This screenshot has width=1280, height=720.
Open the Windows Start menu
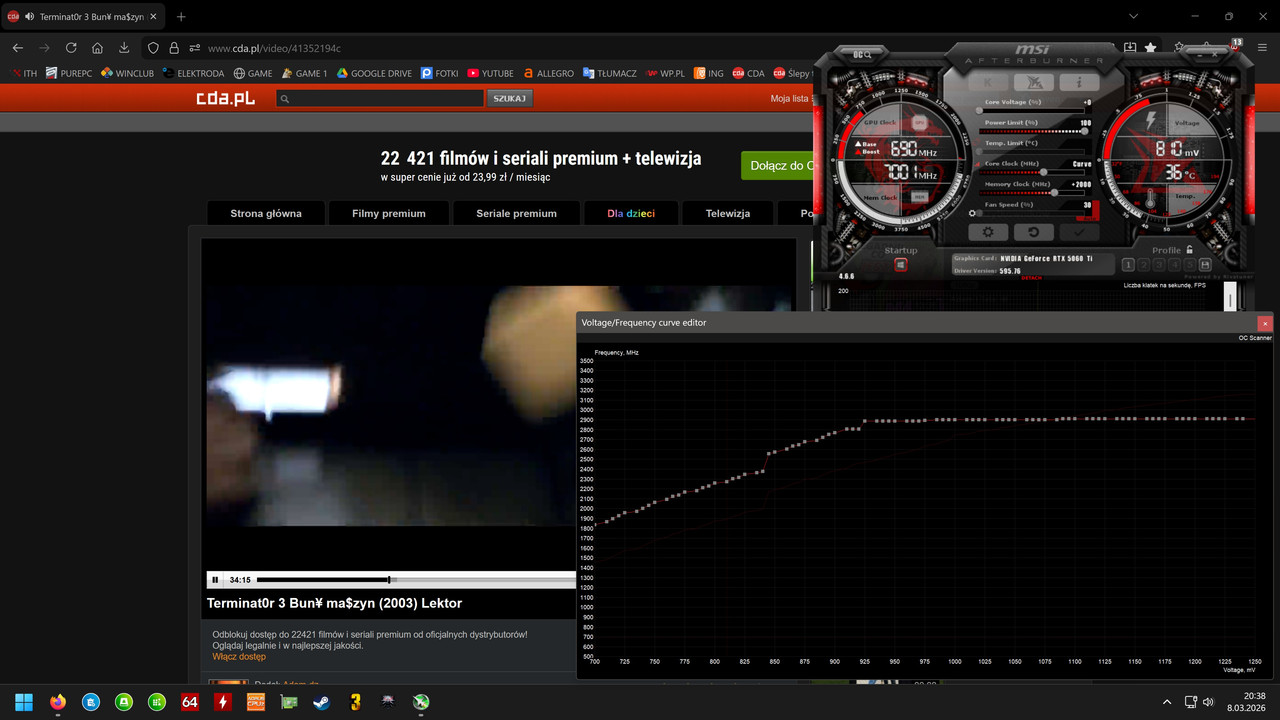(x=24, y=702)
